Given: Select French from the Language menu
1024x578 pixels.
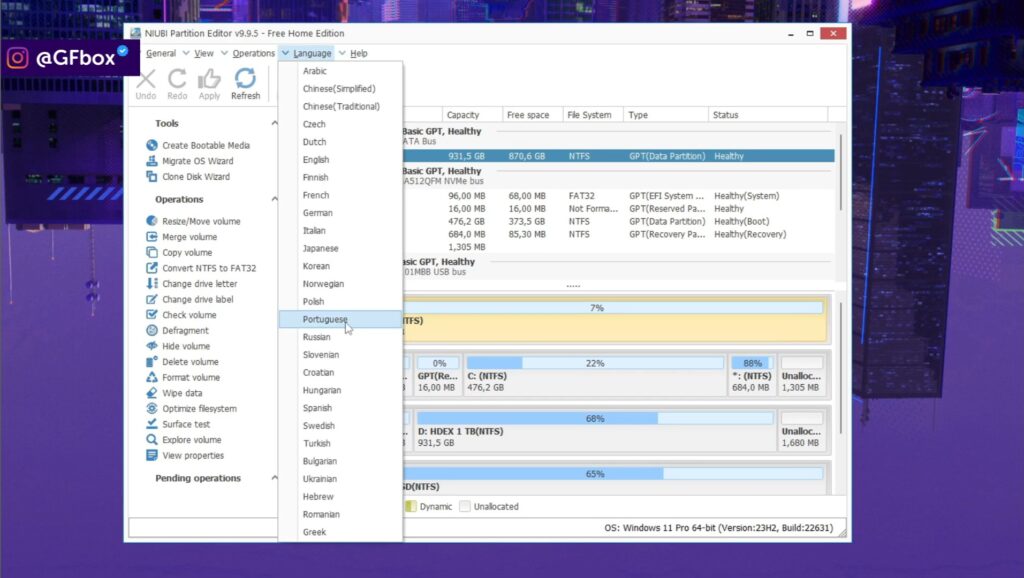Looking at the screenshot, I should coord(340,195).
